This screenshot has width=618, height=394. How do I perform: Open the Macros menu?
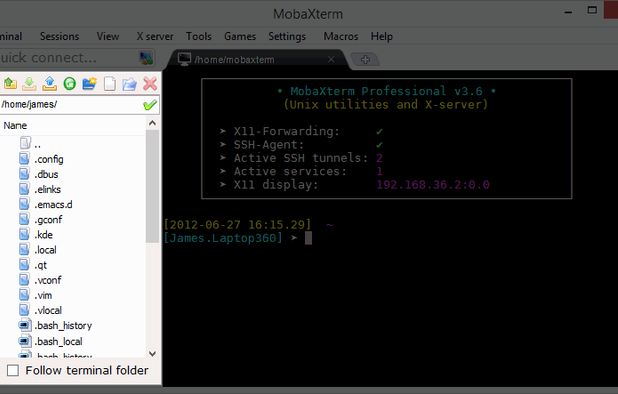point(341,36)
